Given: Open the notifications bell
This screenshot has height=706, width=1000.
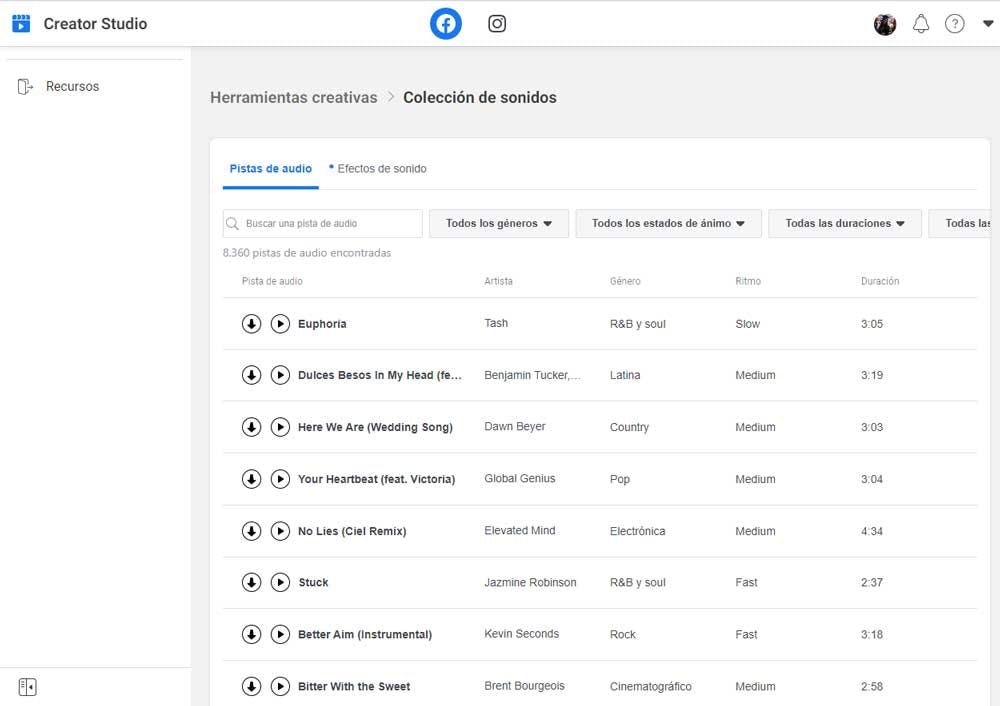Looking at the screenshot, I should coord(921,24).
